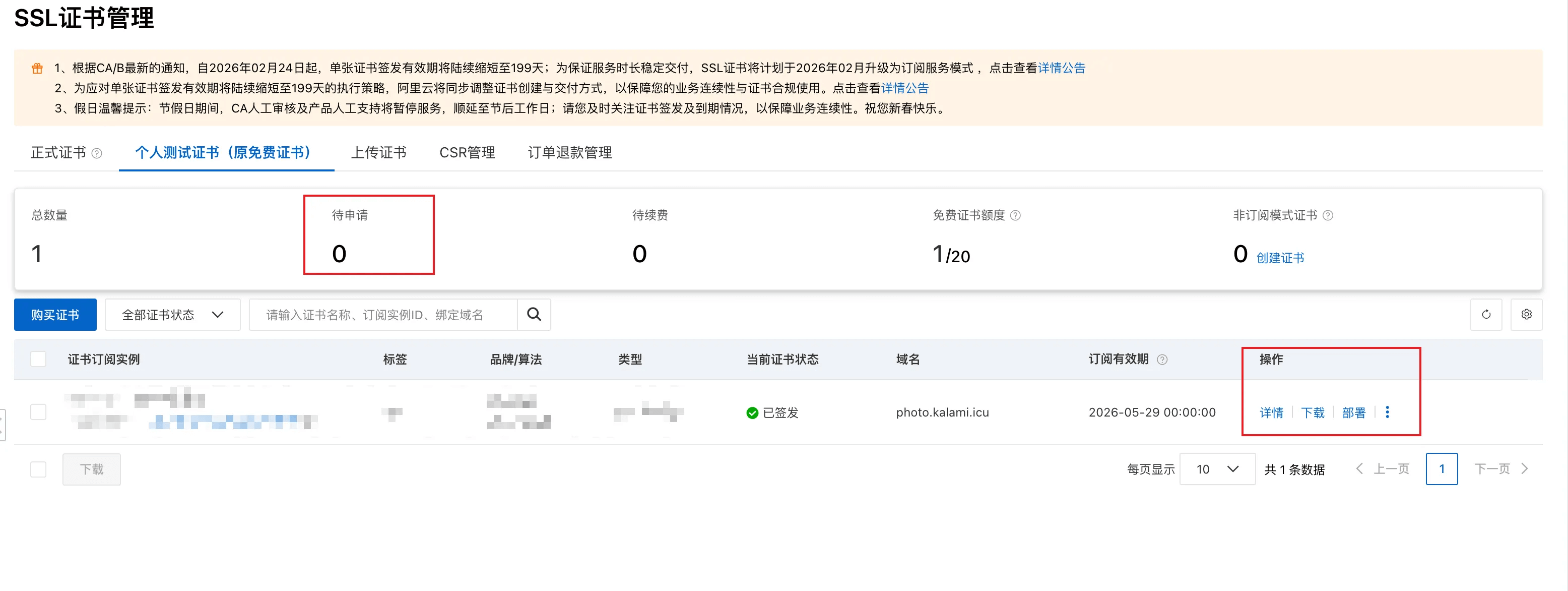Viewport: 1568px width, 591px height.
Task: Click the 创建证书 link
Action: coord(1280,258)
